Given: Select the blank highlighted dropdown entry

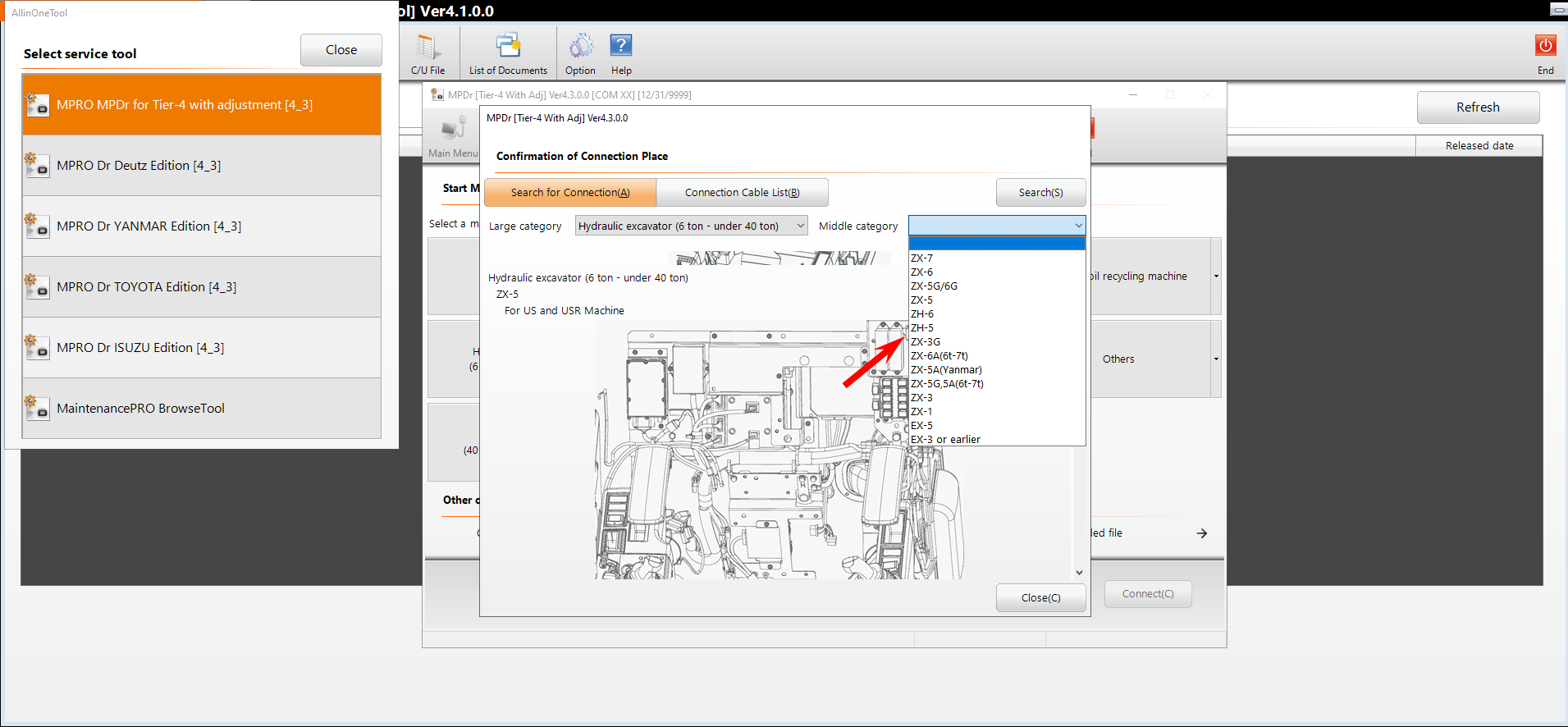Looking at the screenshot, I should click(997, 244).
